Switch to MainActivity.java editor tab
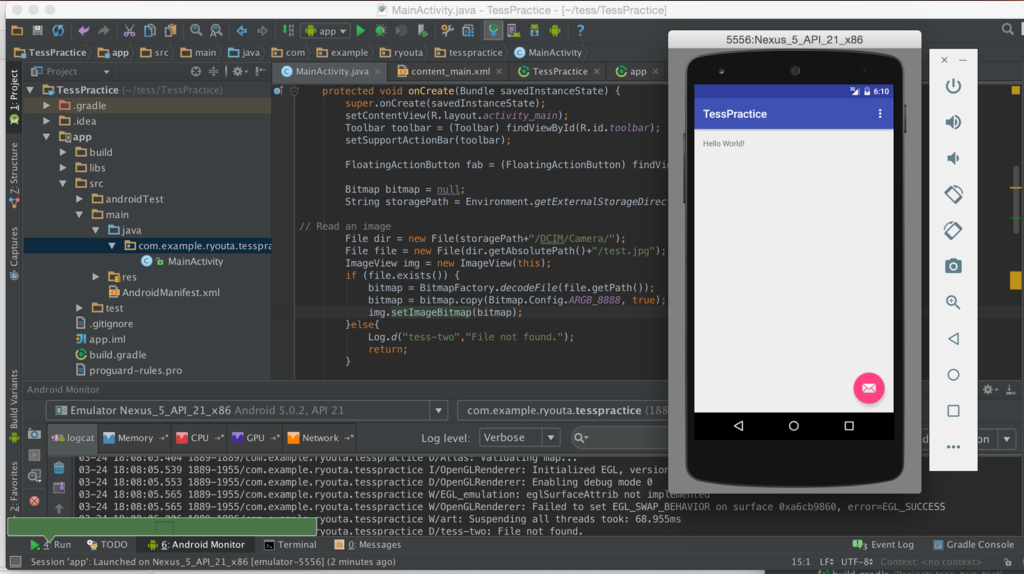 click(x=331, y=71)
